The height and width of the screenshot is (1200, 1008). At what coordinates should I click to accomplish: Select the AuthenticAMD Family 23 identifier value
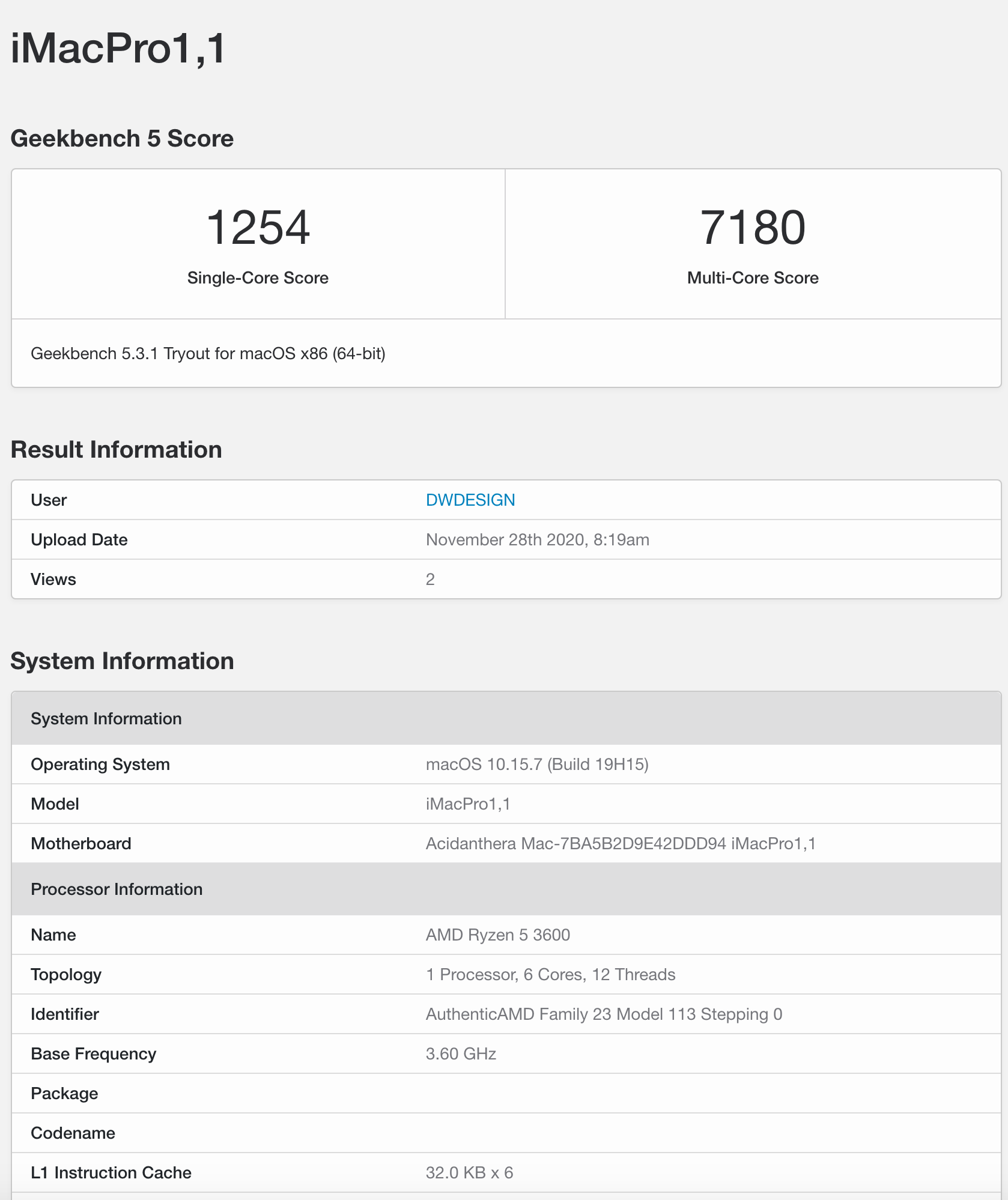[x=604, y=1014]
